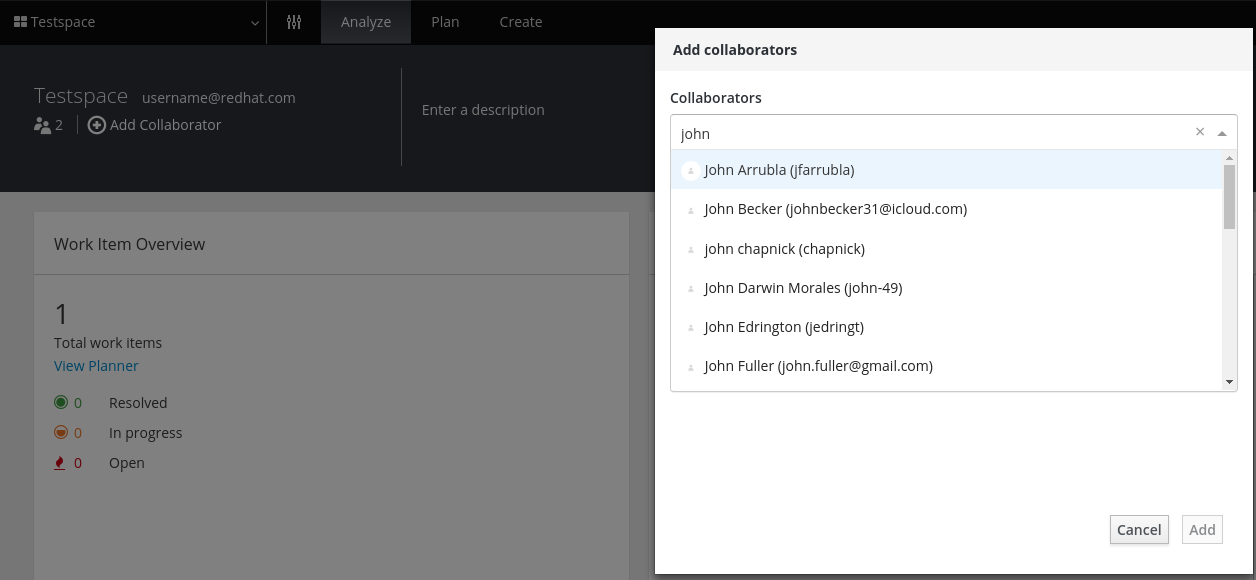
Task: Click the sliders filter icon in the navbar
Action: pos(293,21)
